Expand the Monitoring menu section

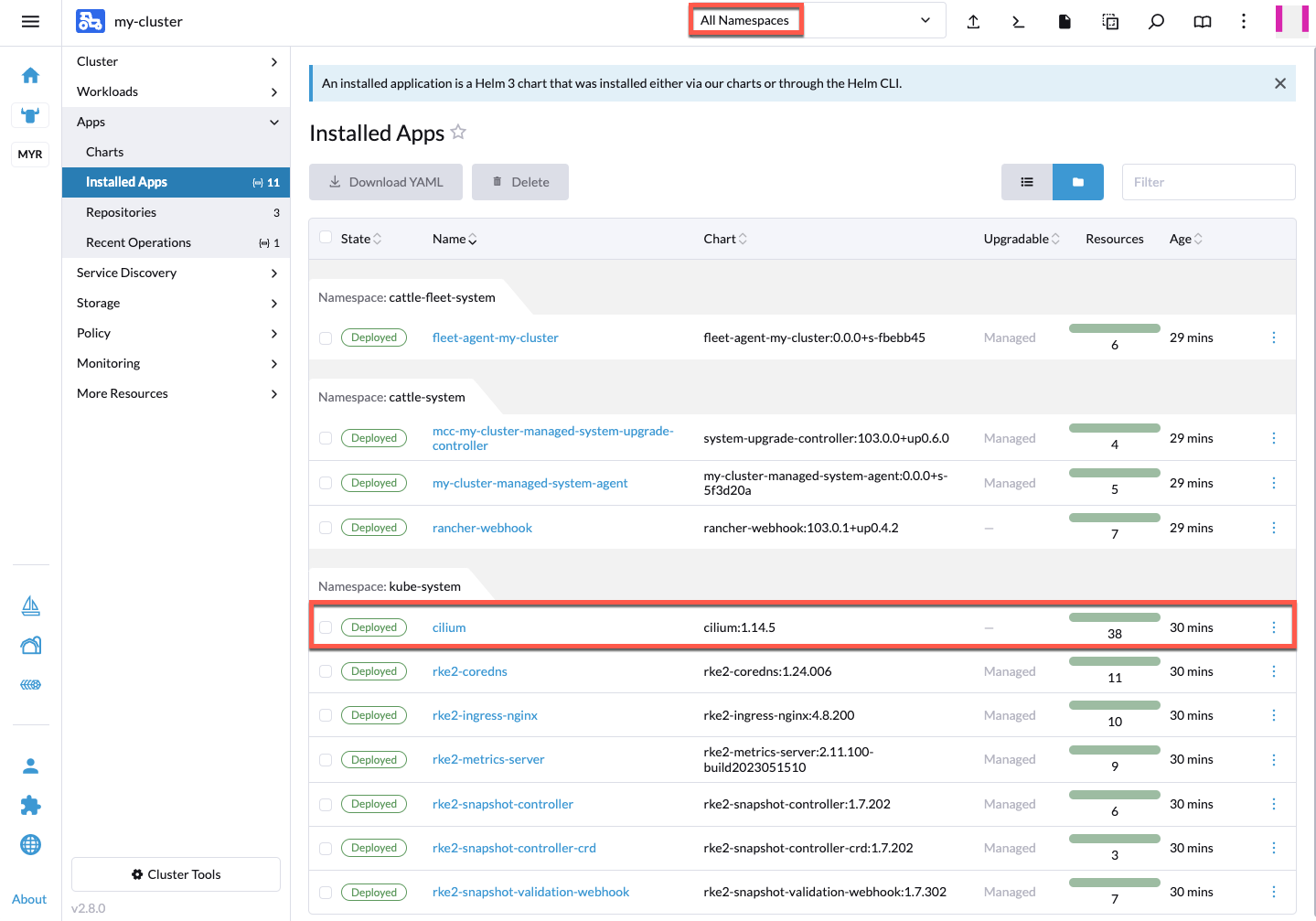click(176, 363)
